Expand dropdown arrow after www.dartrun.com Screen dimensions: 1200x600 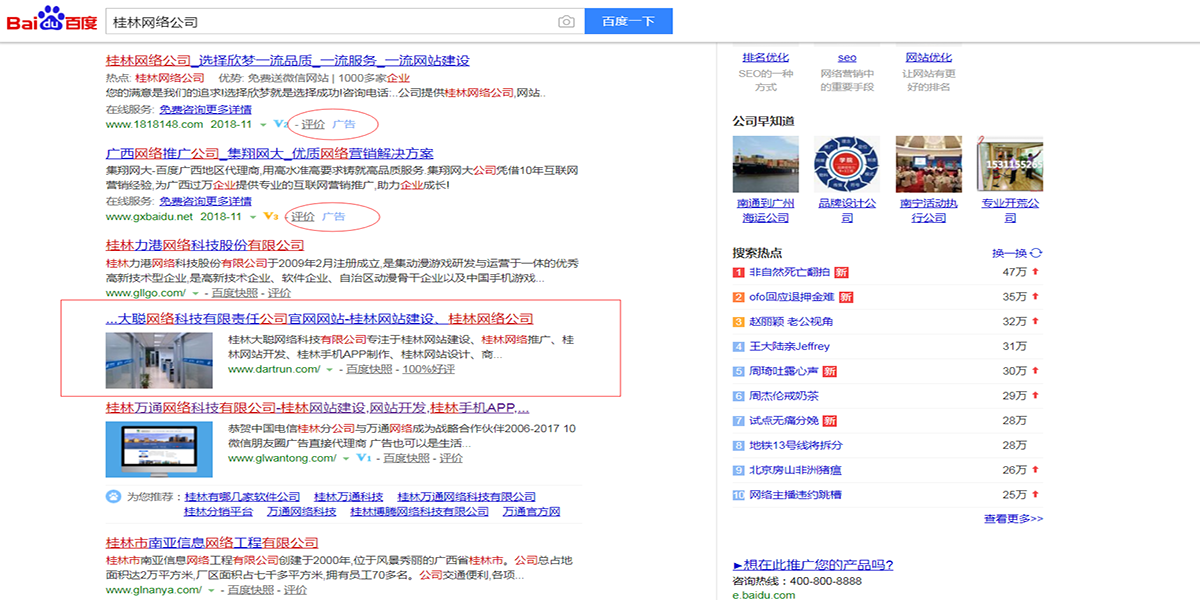point(329,369)
